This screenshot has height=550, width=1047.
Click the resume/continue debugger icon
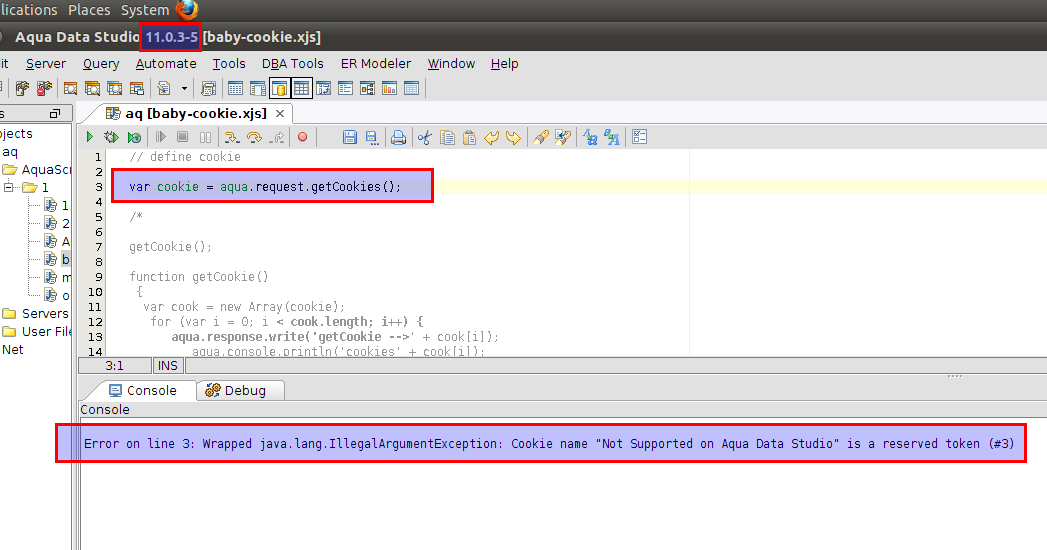pos(160,137)
